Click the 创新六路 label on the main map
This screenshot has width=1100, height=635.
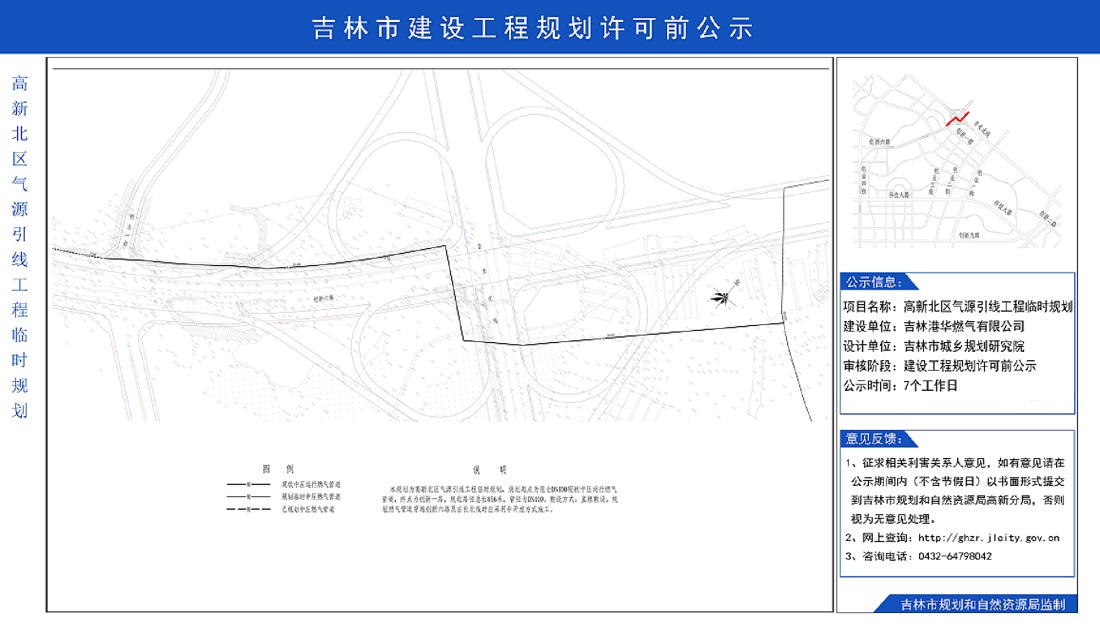pos(323,298)
